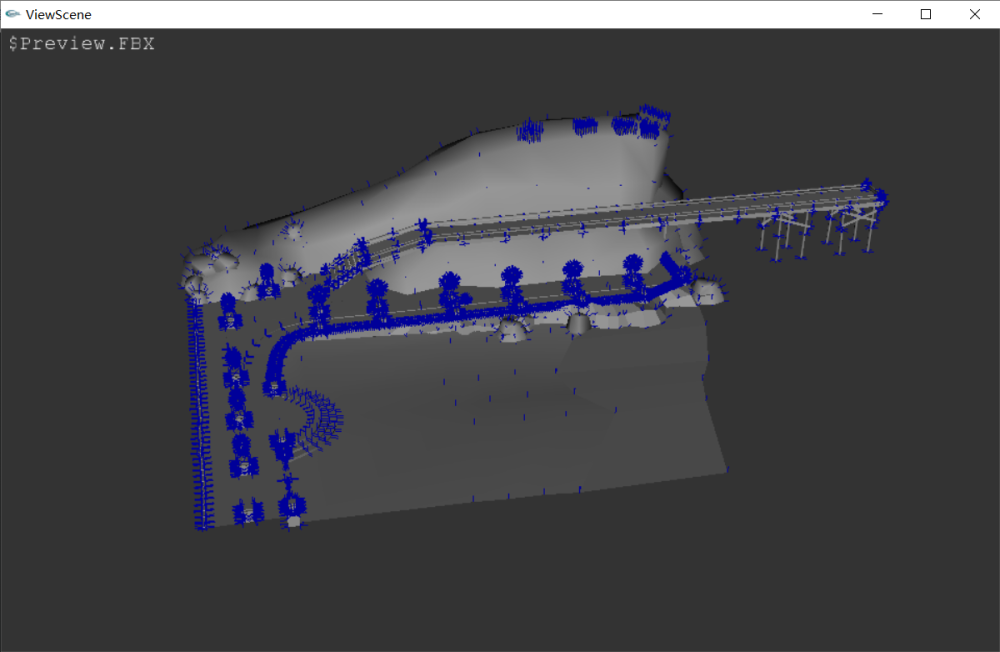Maximize the ViewScene window
Screen dimensions: 1000x652
coord(925,14)
